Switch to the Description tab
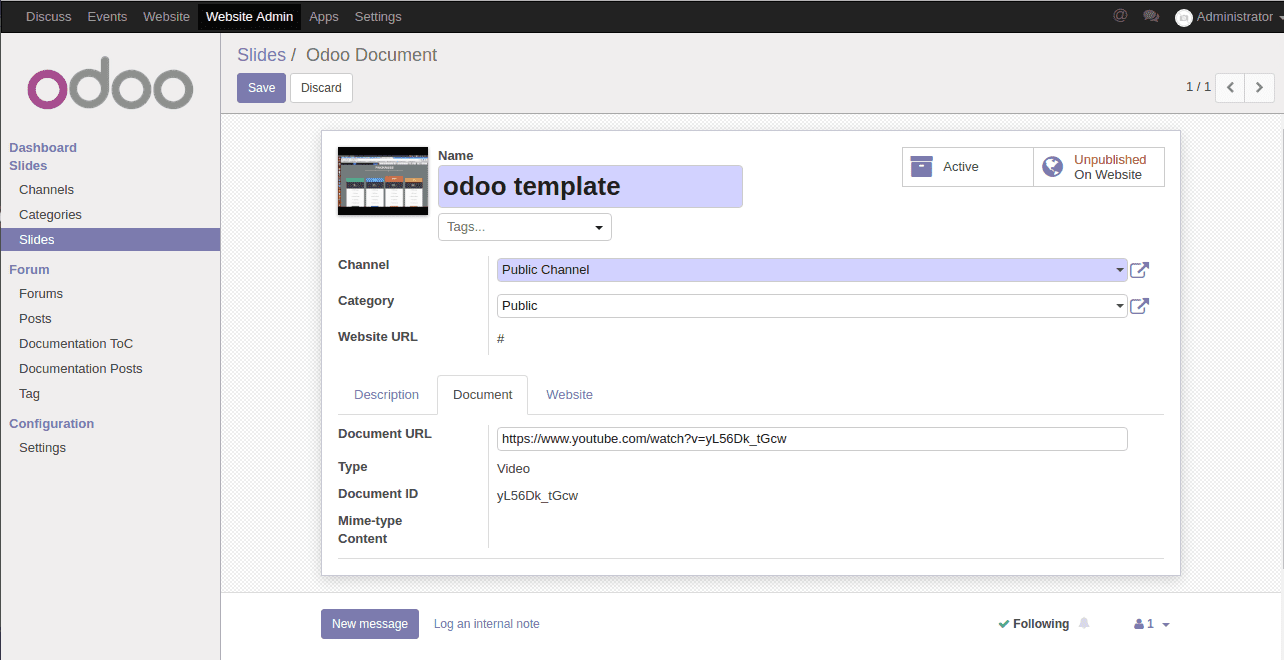 point(386,395)
